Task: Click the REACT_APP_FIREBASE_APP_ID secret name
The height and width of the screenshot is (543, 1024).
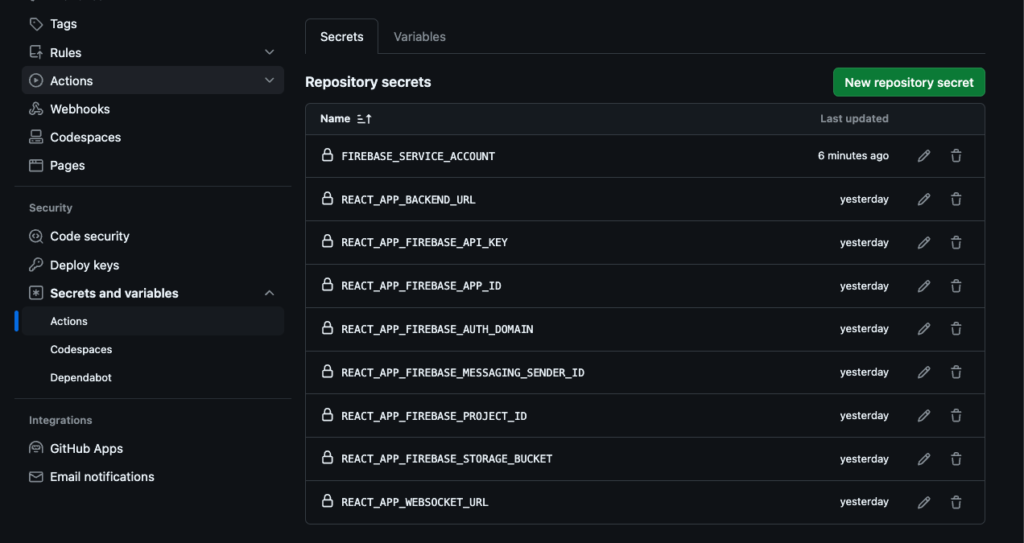Action: click(421, 286)
